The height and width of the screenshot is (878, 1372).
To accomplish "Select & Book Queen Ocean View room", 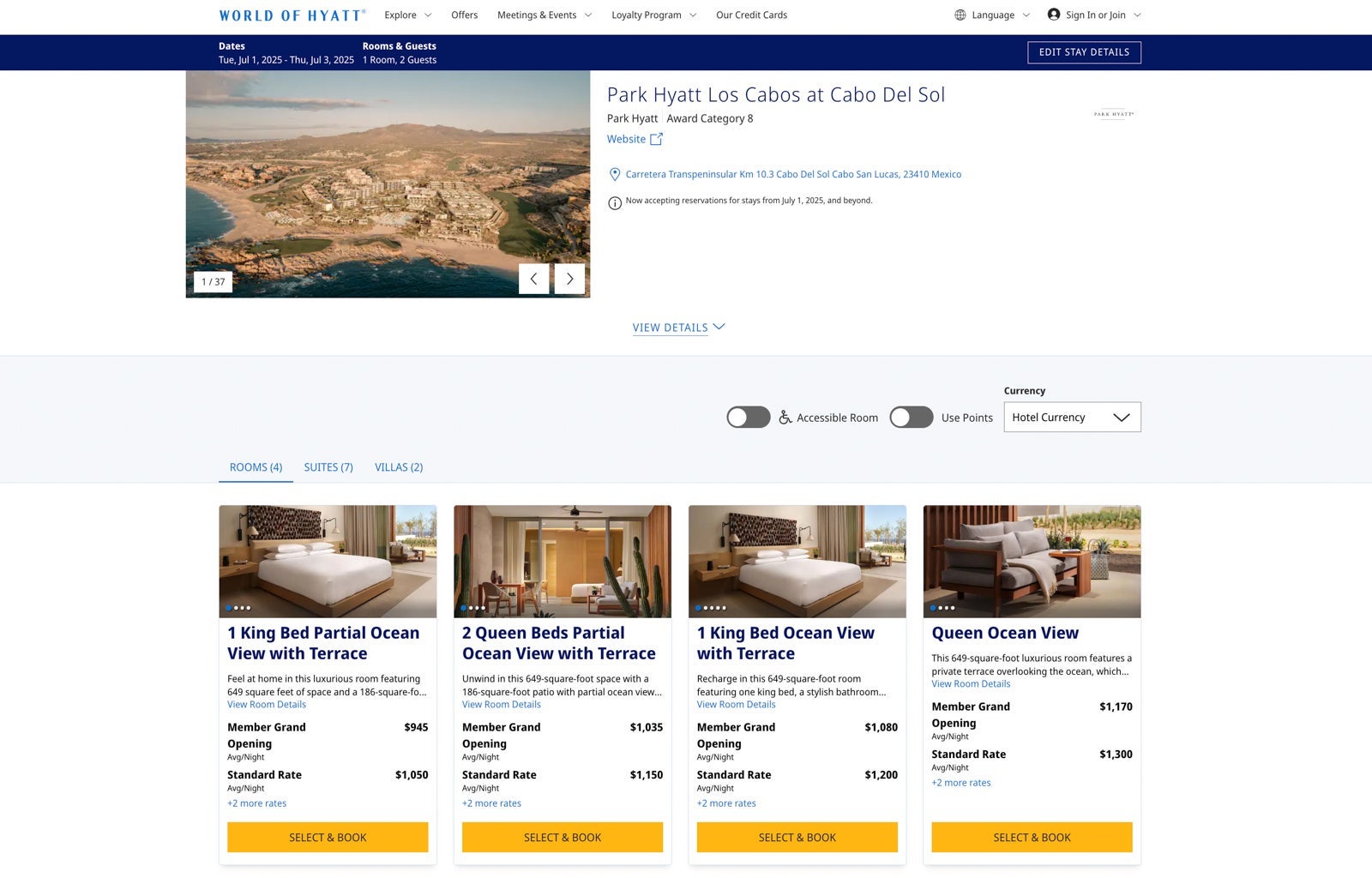I will pyautogui.click(x=1032, y=838).
